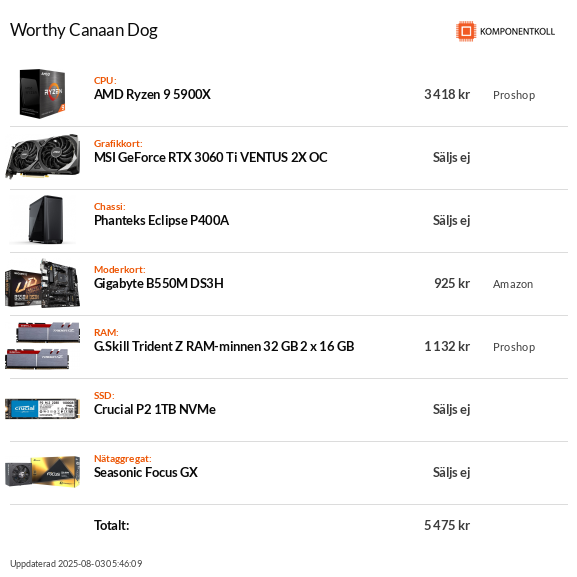Visit Proshop store for the RAM
Image resolution: width=577 pixels, height=577 pixels.
click(514, 347)
